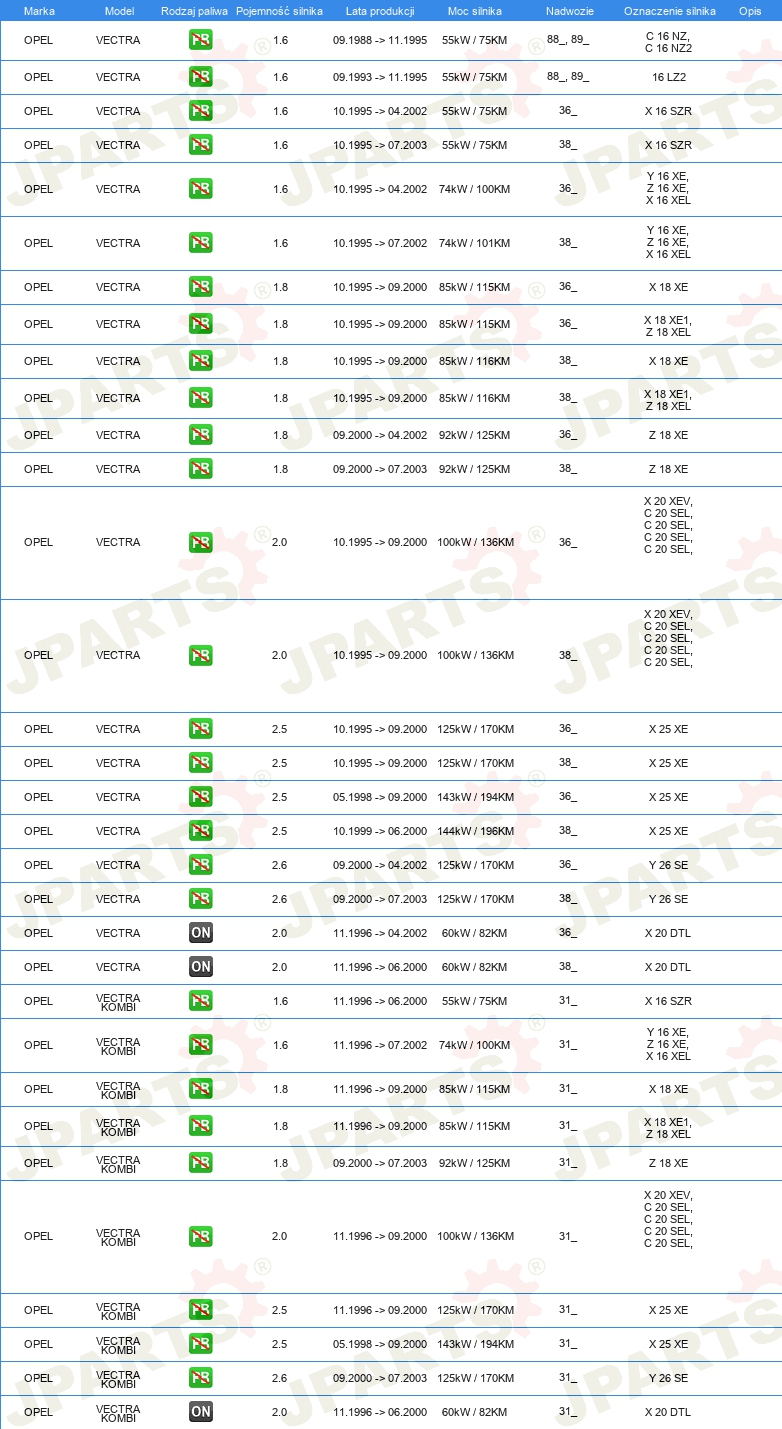782x1429 pixels.
Task: Click petrol icon in the 144kW / 196KM row
Action: (x=201, y=831)
